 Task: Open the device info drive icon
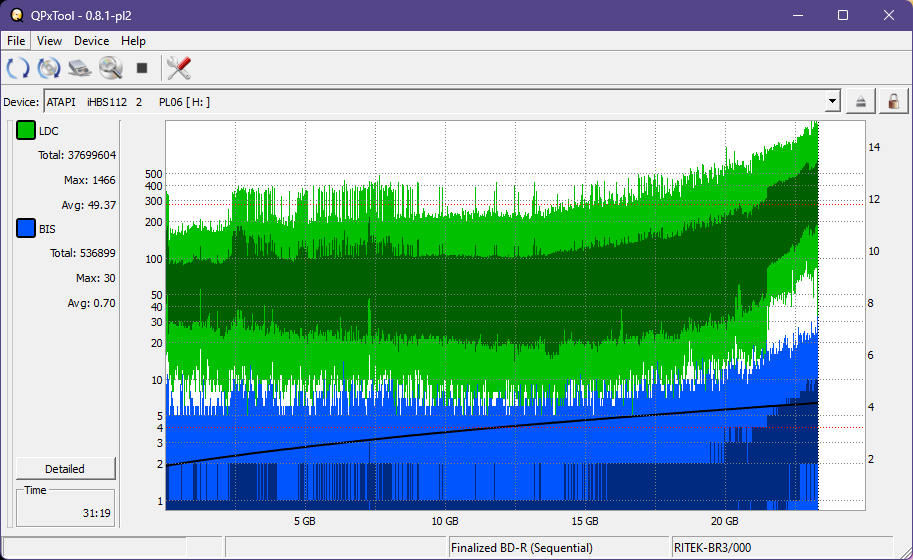[x=80, y=68]
